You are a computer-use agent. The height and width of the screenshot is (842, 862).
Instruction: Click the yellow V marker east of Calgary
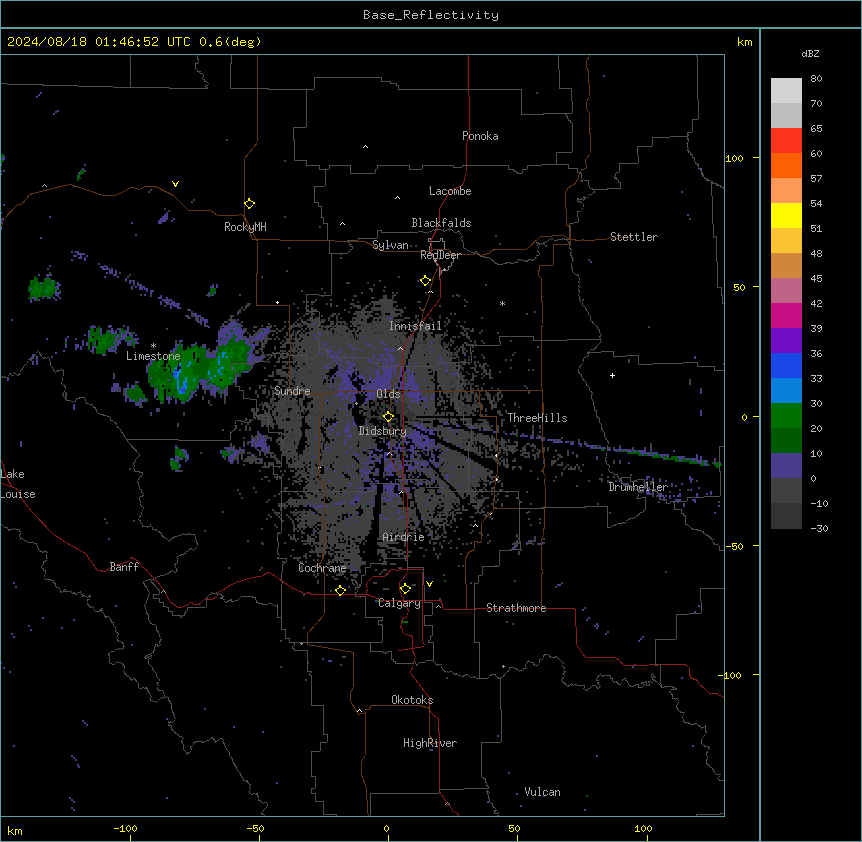tap(429, 584)
